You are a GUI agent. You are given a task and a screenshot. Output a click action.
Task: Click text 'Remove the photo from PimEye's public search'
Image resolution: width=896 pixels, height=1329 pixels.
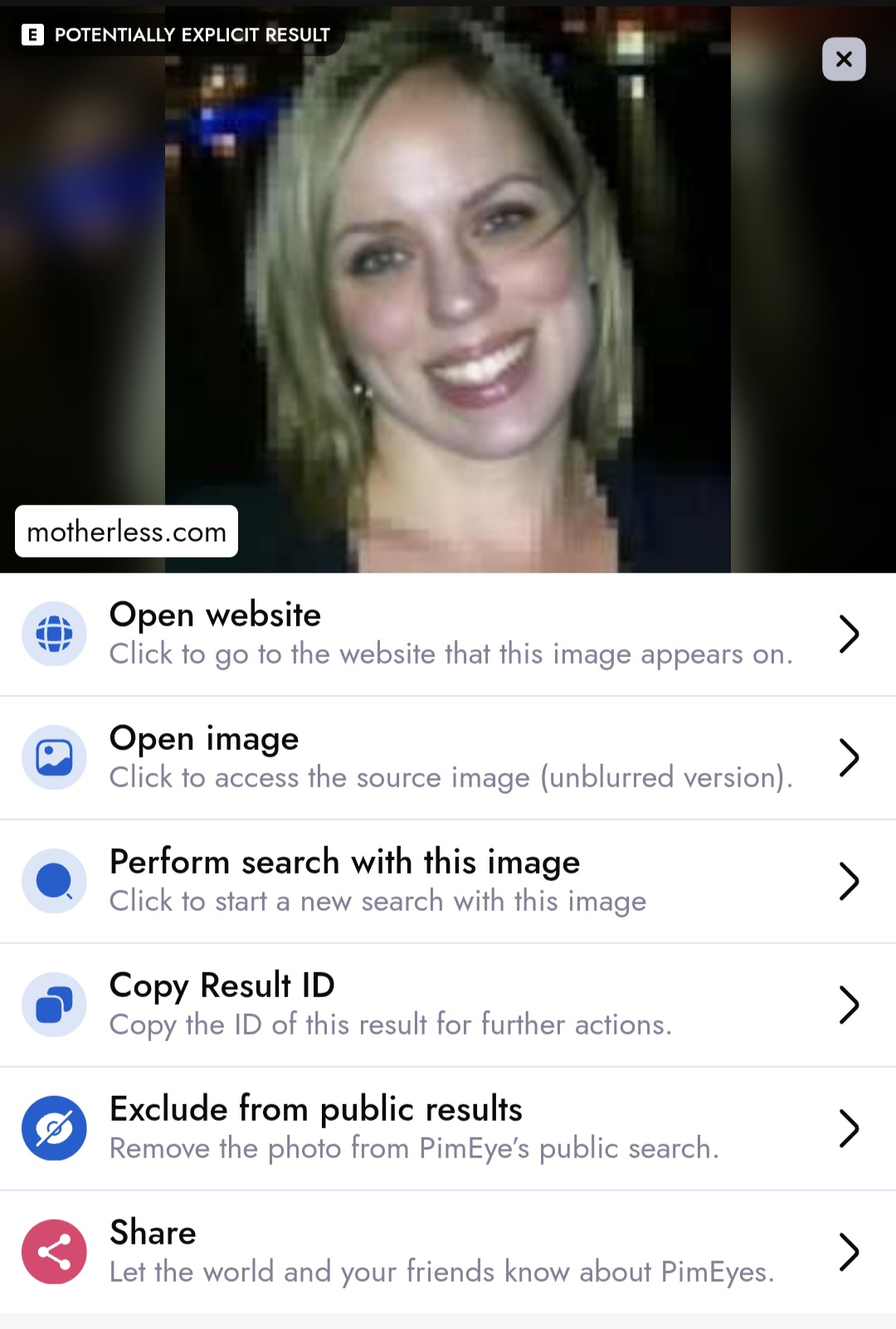pyautogui.click(x=414, y=1148)
